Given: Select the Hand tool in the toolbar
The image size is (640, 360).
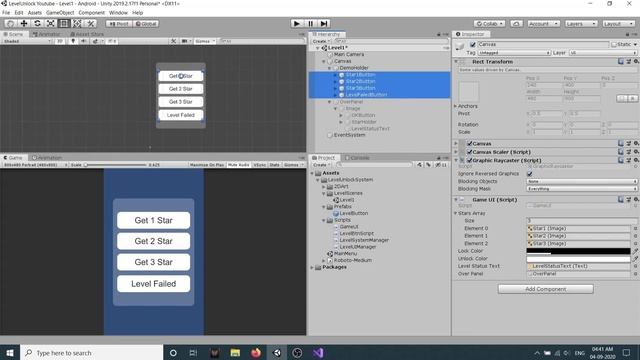Looking at the screenshot, I should (x=11, y=24).
